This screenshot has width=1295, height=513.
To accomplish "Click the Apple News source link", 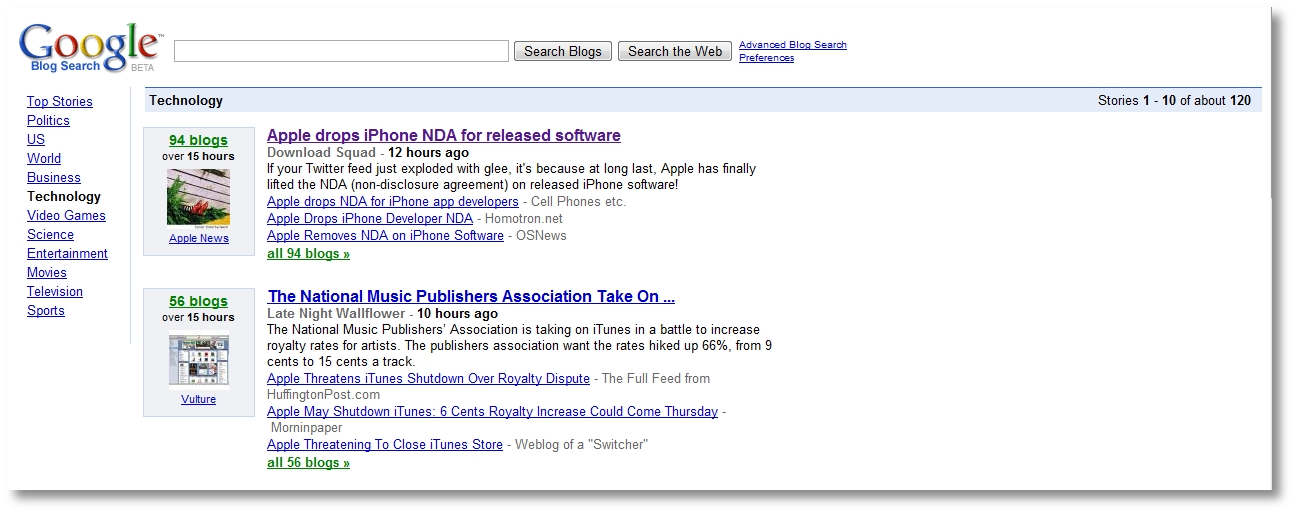I will [199, 238].
